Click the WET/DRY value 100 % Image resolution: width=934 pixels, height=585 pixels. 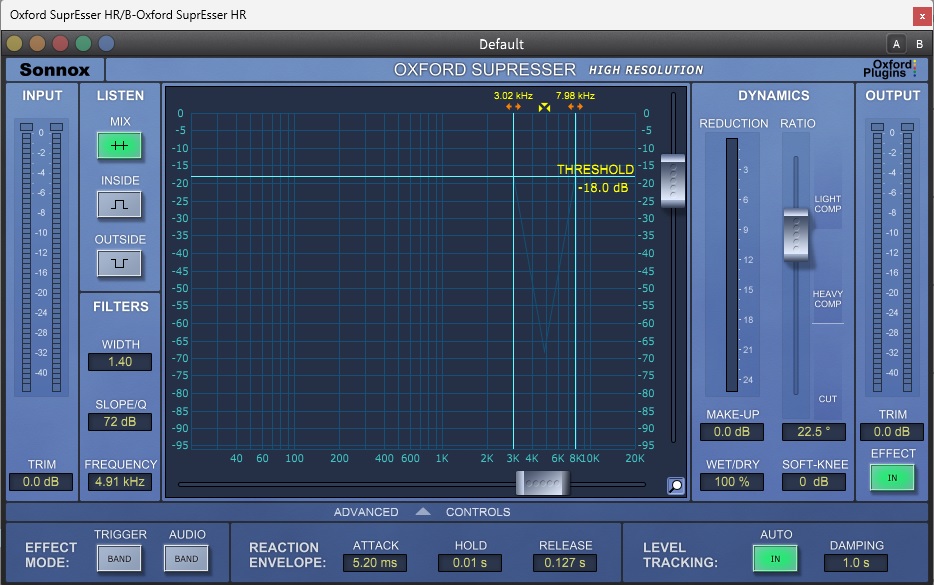pyautogui.click(x=731, y=482)
